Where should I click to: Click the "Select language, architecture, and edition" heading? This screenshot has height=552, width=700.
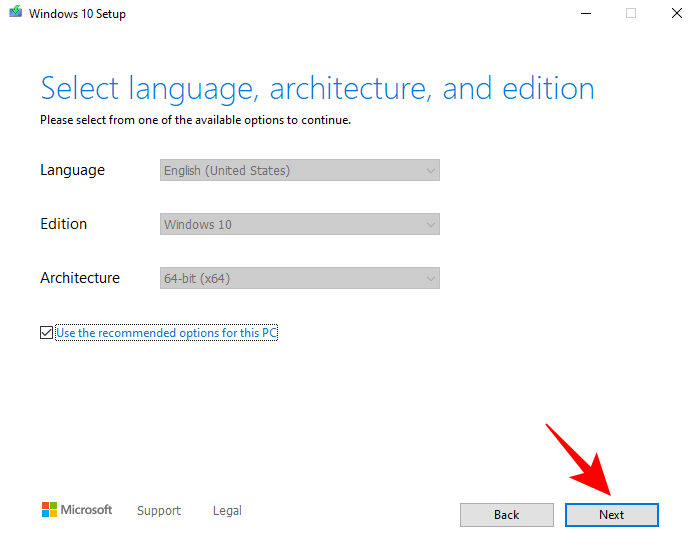317,89
